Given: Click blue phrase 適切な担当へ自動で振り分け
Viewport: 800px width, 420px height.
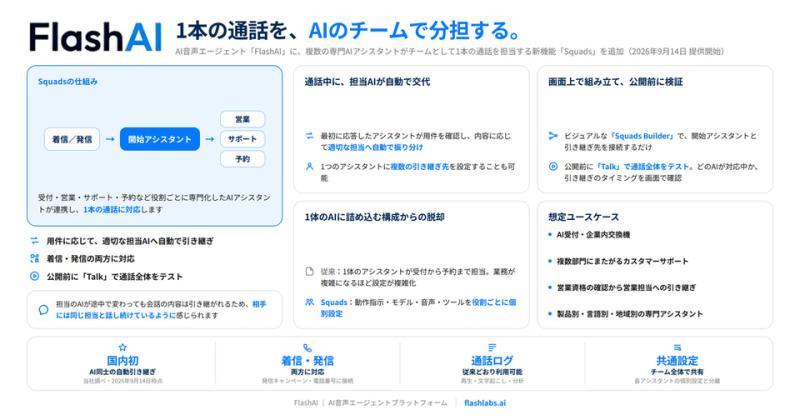Looking at the screenshot, I should click(376, 147).
